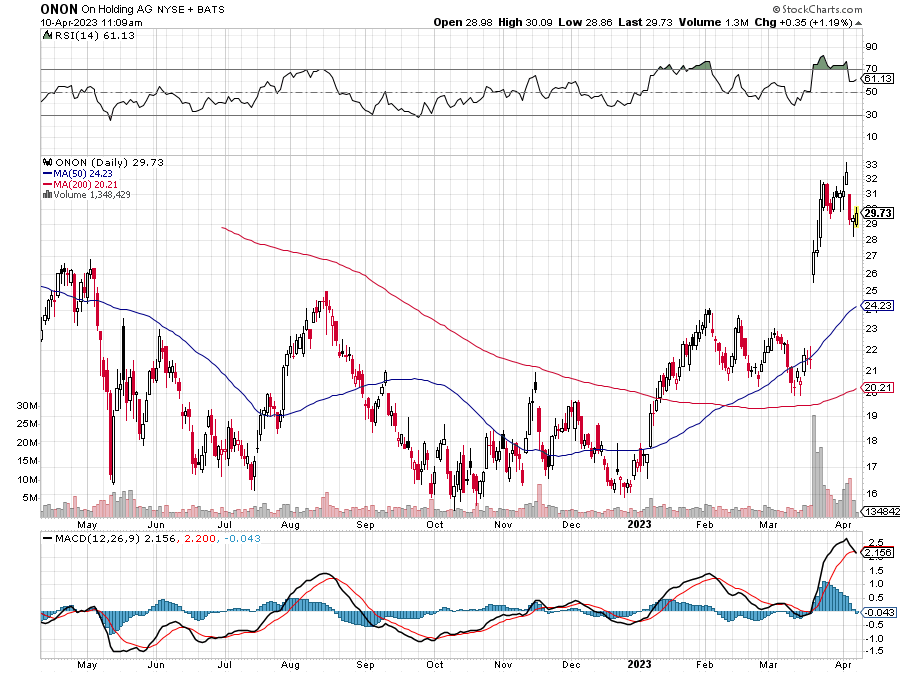The height and width of the screenshot is (673, 900).
Task: Click the Low 28.86 value
Action: coord(585,22)
